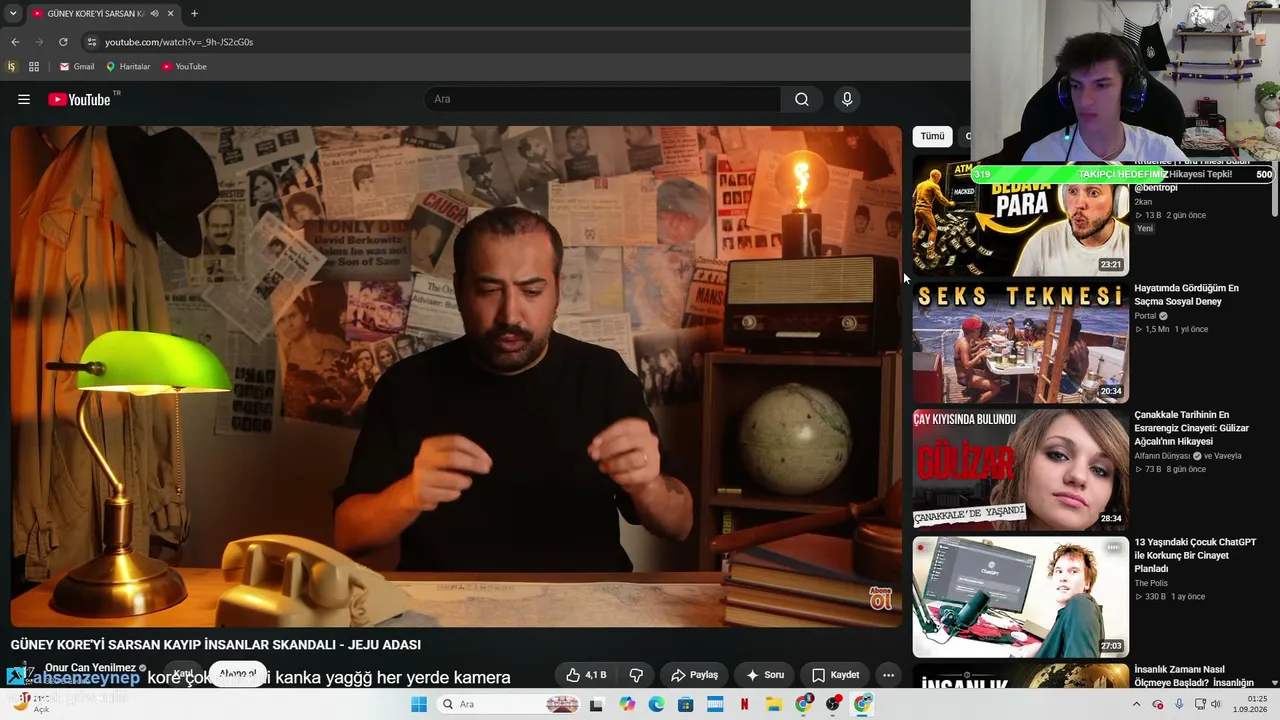The width and height of the screenshot is (1280, 720).
Task: Open the GÜLİZAR video thumbnail
Action: (x=1020, y=470)
